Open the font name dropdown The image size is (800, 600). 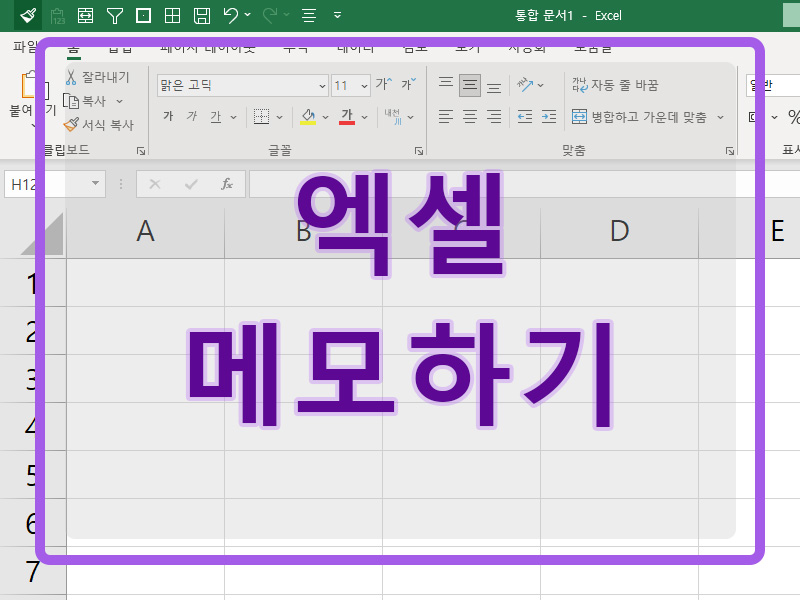point(322,86)
